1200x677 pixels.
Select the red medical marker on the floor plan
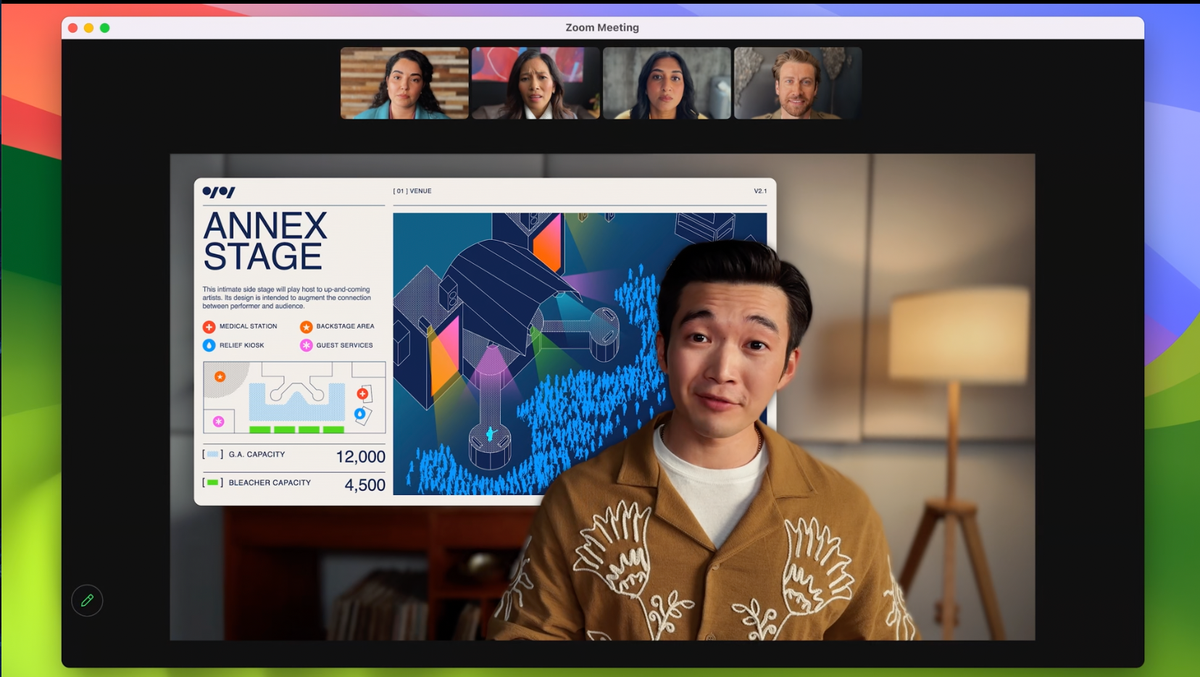[362, 394]
